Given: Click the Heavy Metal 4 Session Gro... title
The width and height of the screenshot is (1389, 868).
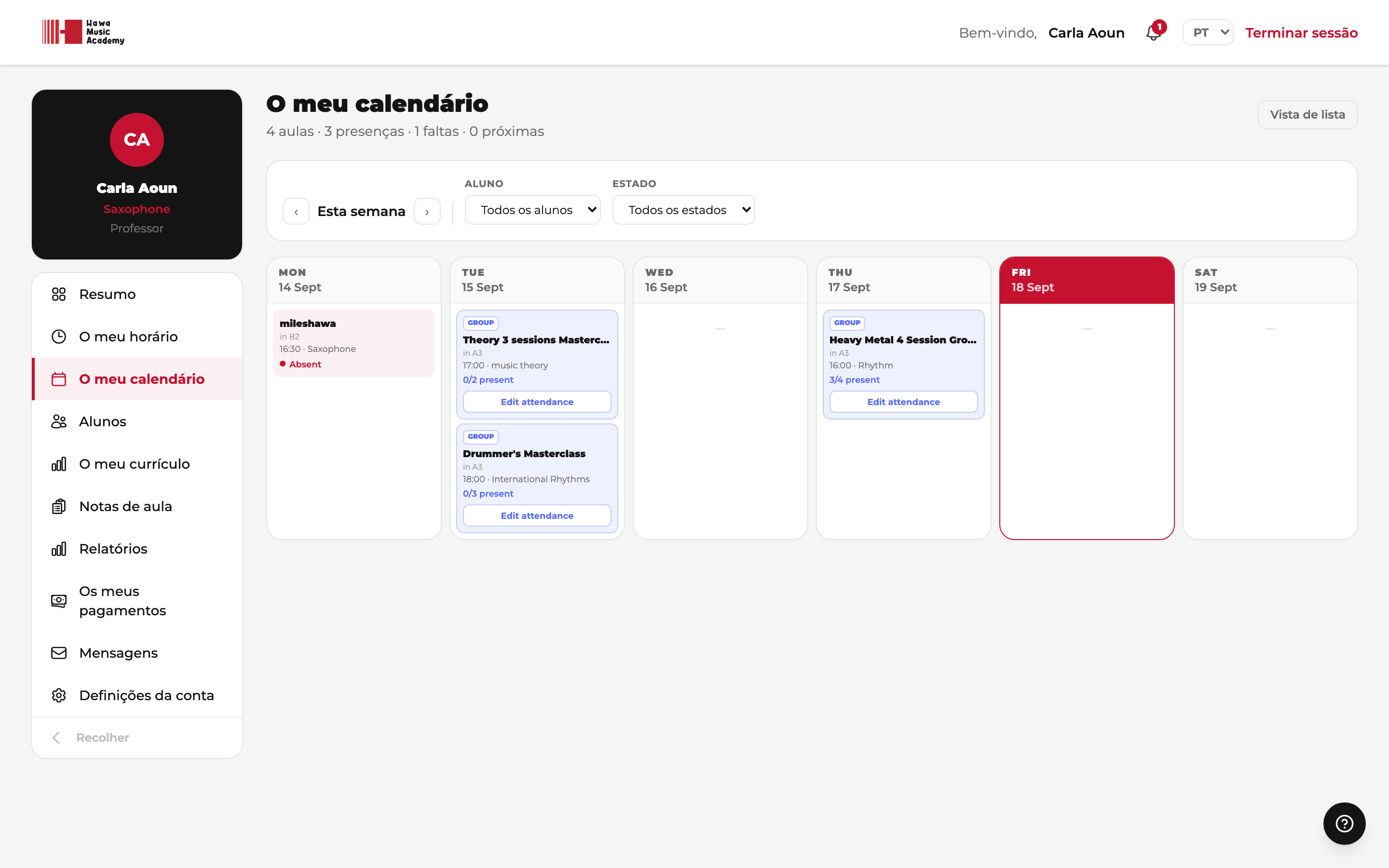Looking at the screenshot, I should tap(902, 340).
